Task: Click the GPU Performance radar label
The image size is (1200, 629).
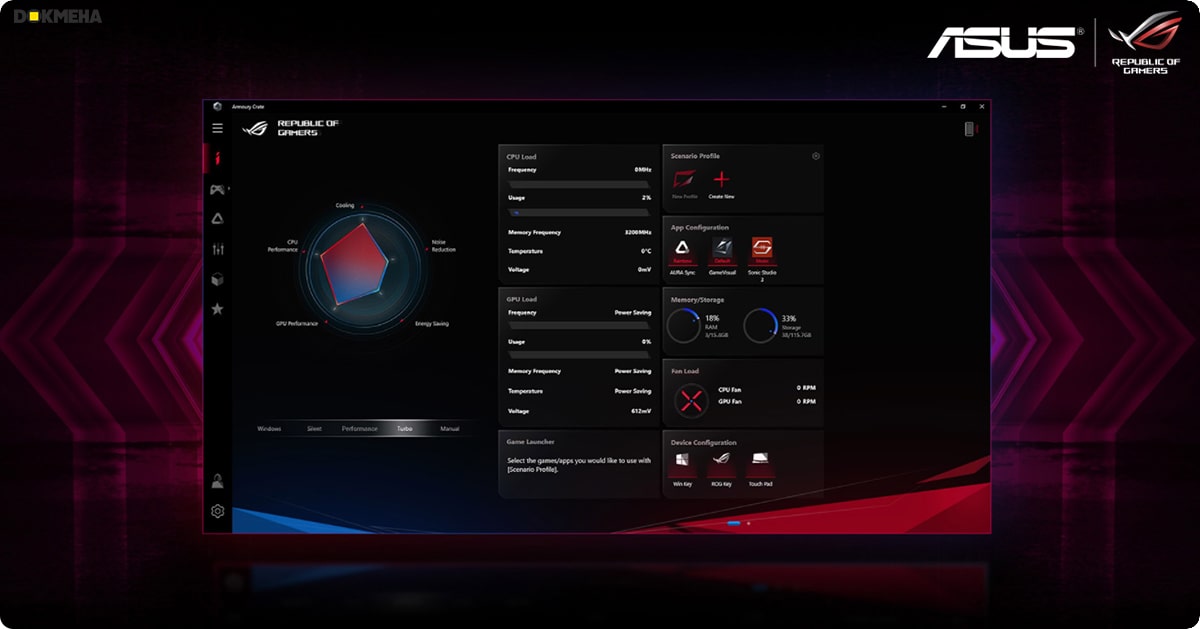Action: tap(297, 323)
